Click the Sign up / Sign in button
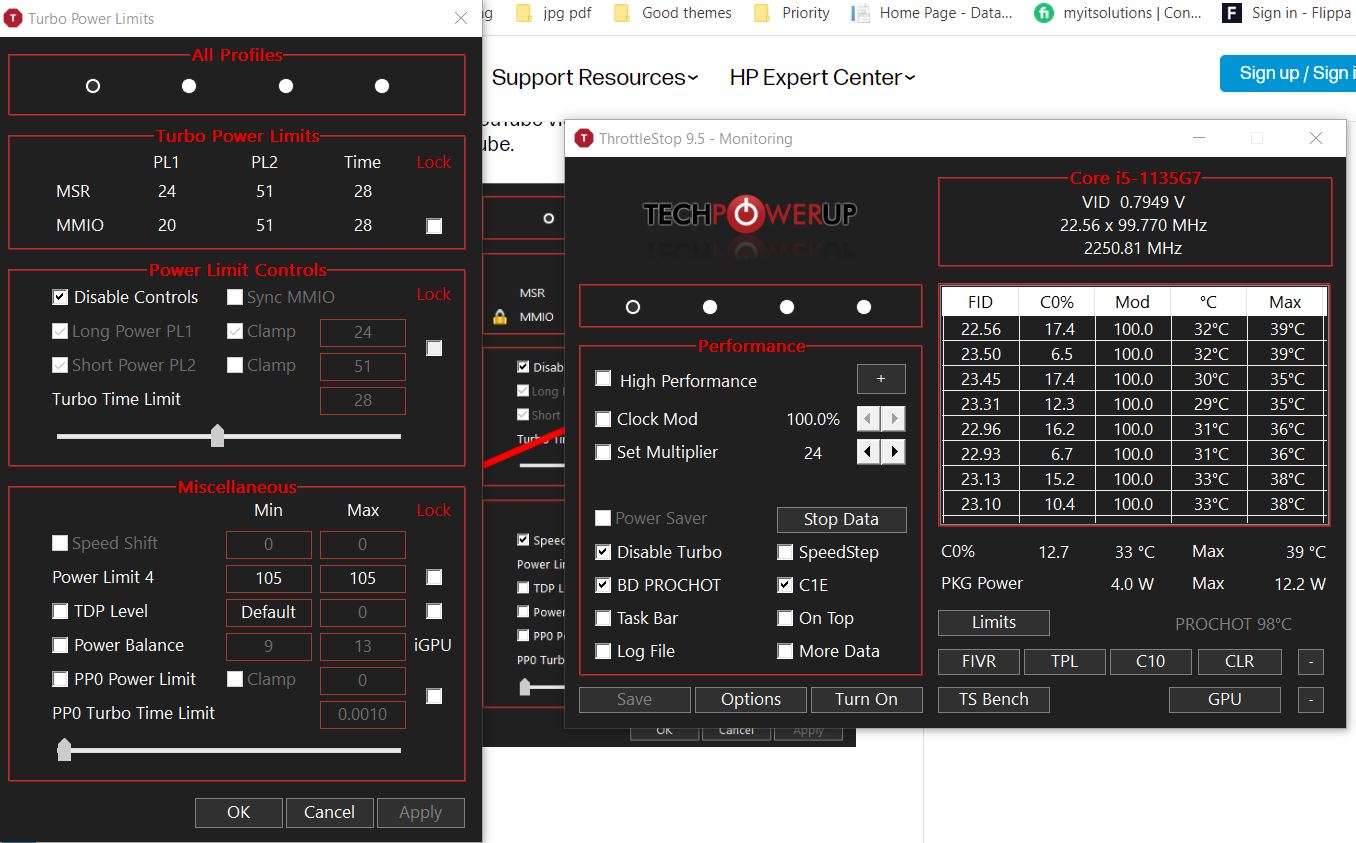The image size is (1356, 843). [x=1288, y=73]
